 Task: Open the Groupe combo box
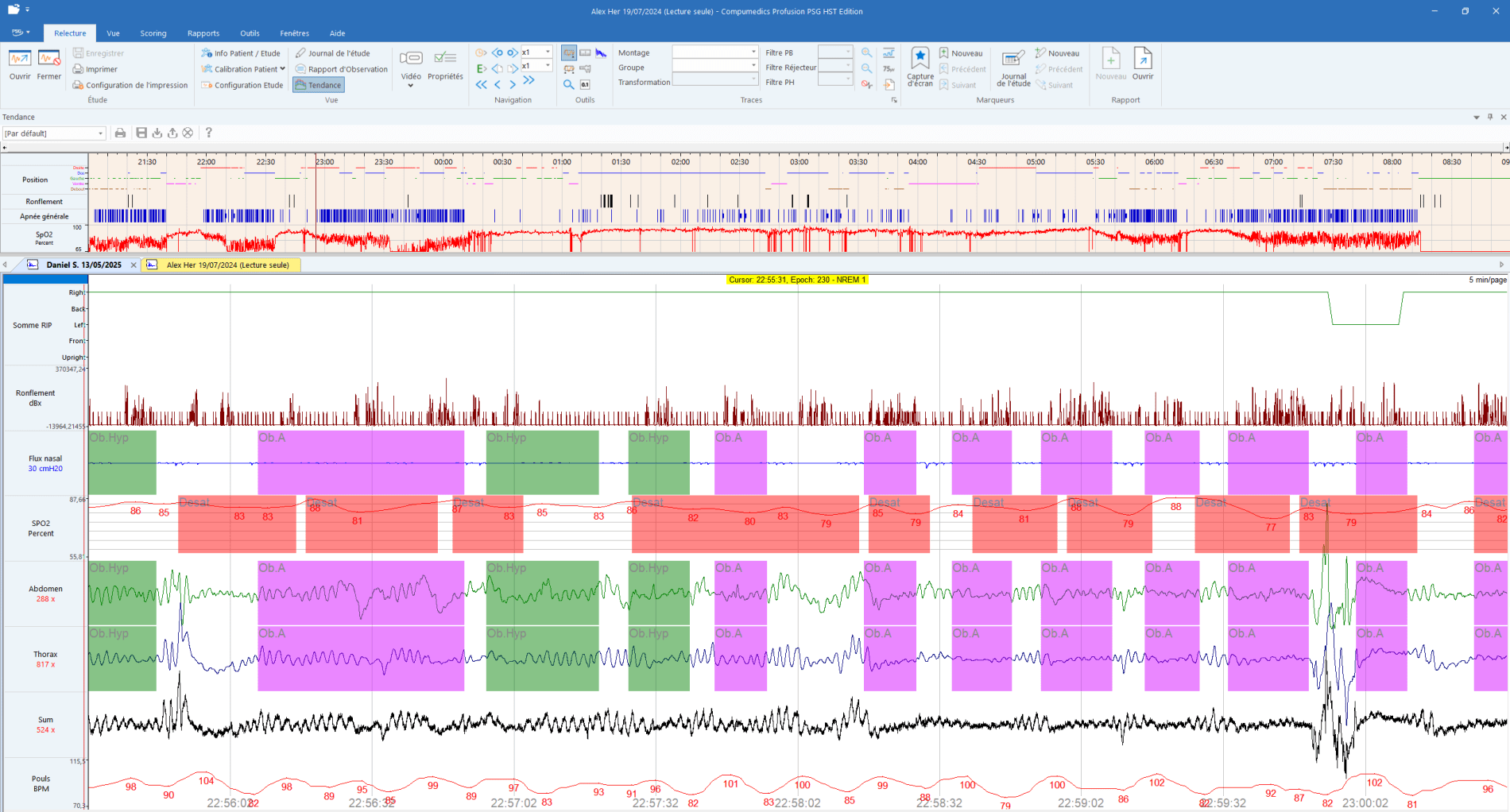[715, 67]
